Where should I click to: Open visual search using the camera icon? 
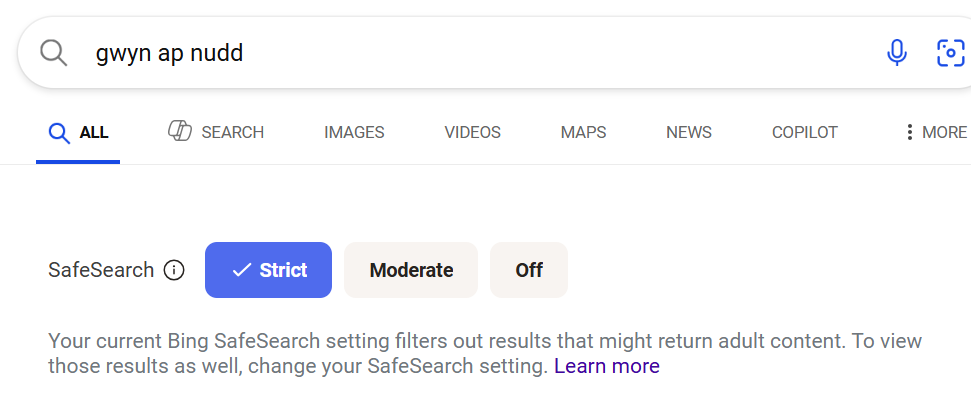(950, 53)
